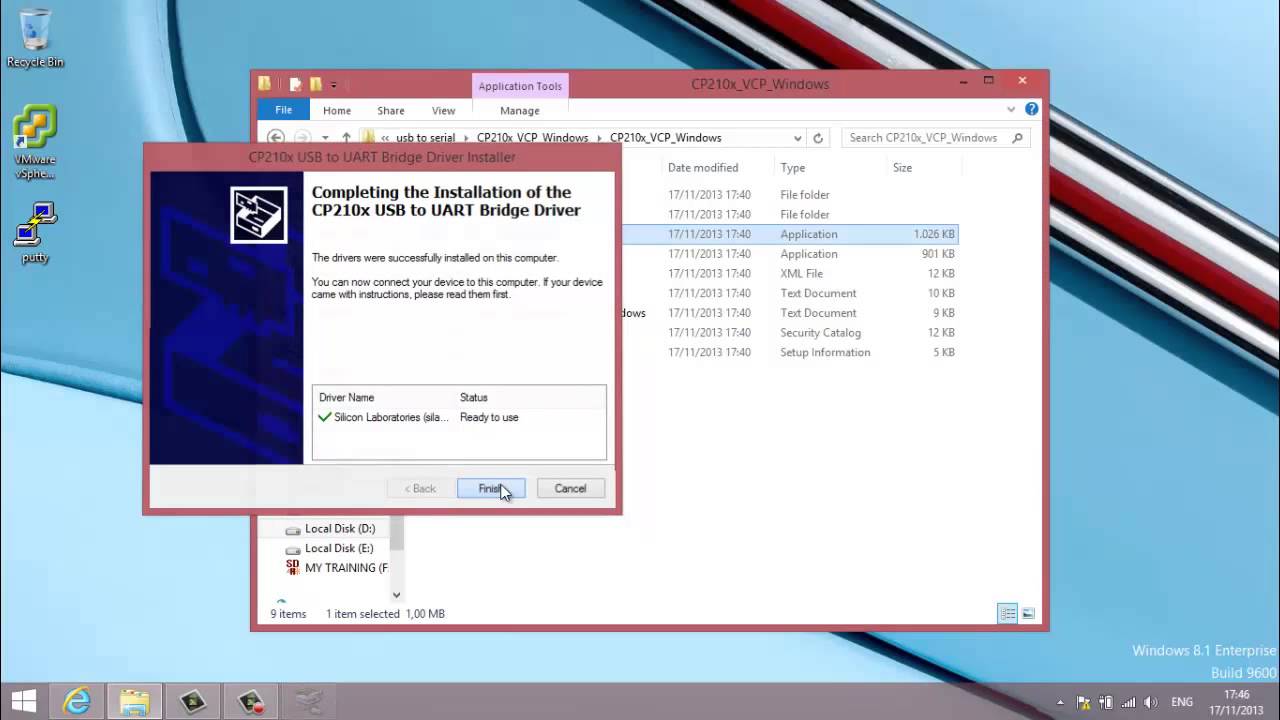
Task: Sort files by Type column
Action: (793, 168)
